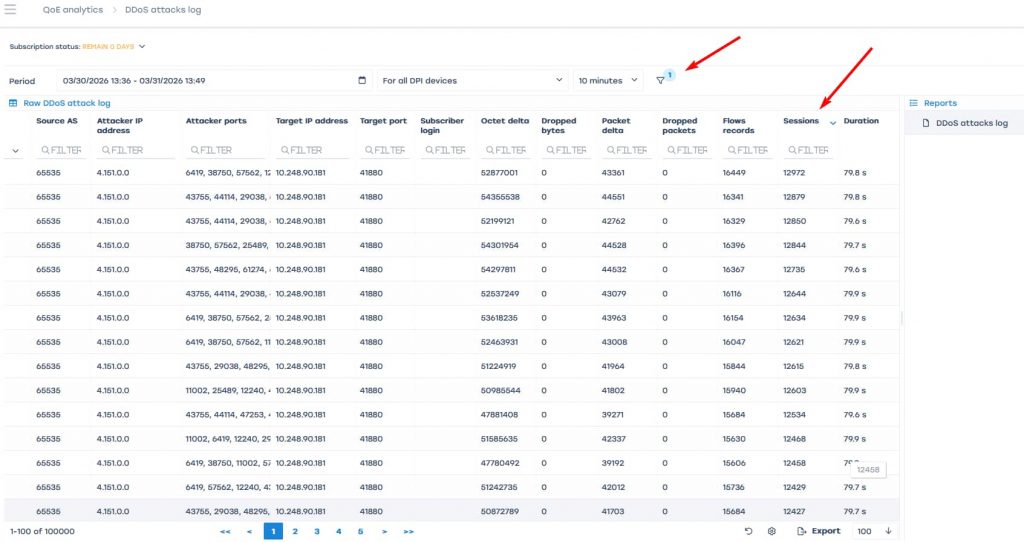Click the 1-100 of 100000 record count
This screenshot has height=542, width=1024.
point(42,532)
